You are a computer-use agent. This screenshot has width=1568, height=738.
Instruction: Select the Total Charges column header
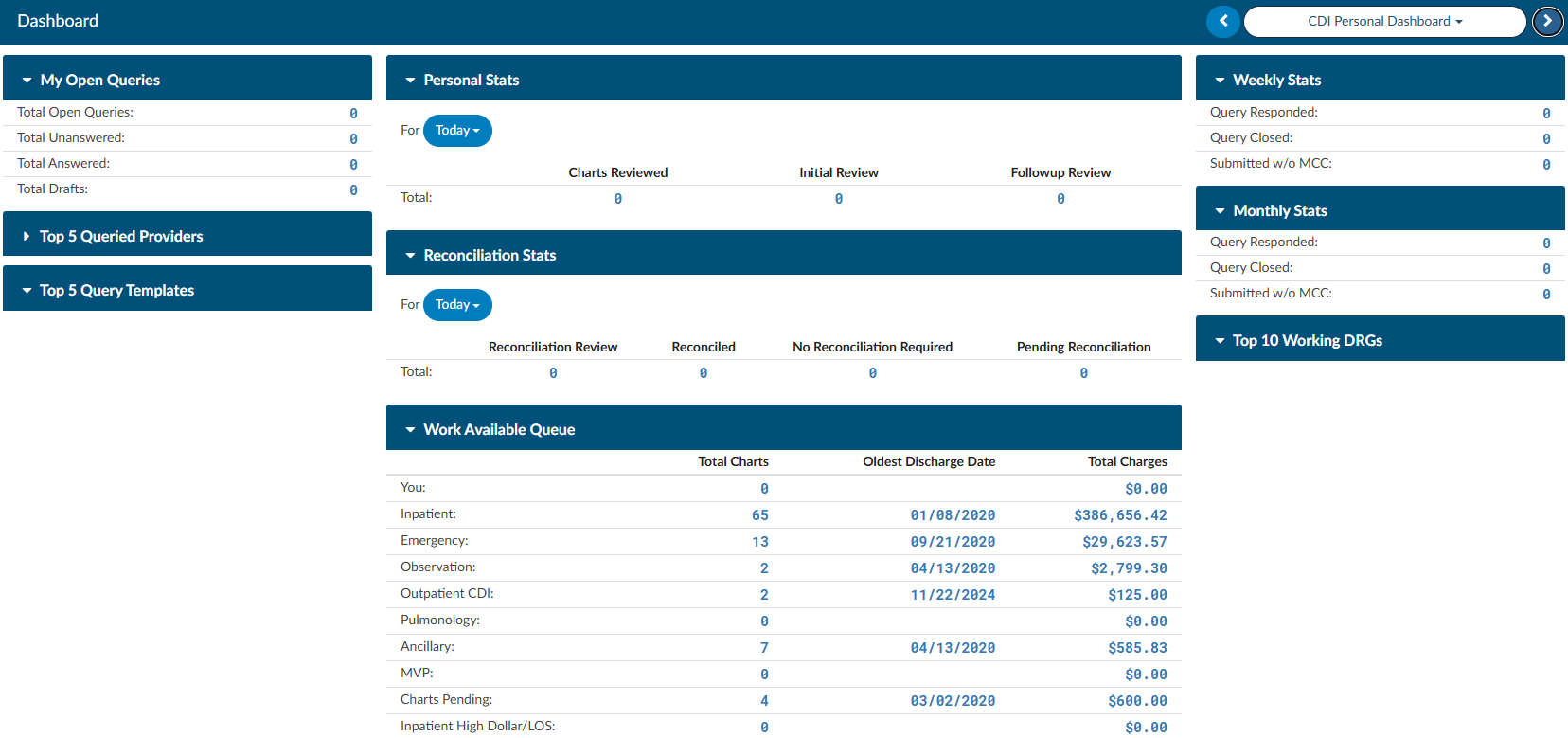(x=1127, y=461)
